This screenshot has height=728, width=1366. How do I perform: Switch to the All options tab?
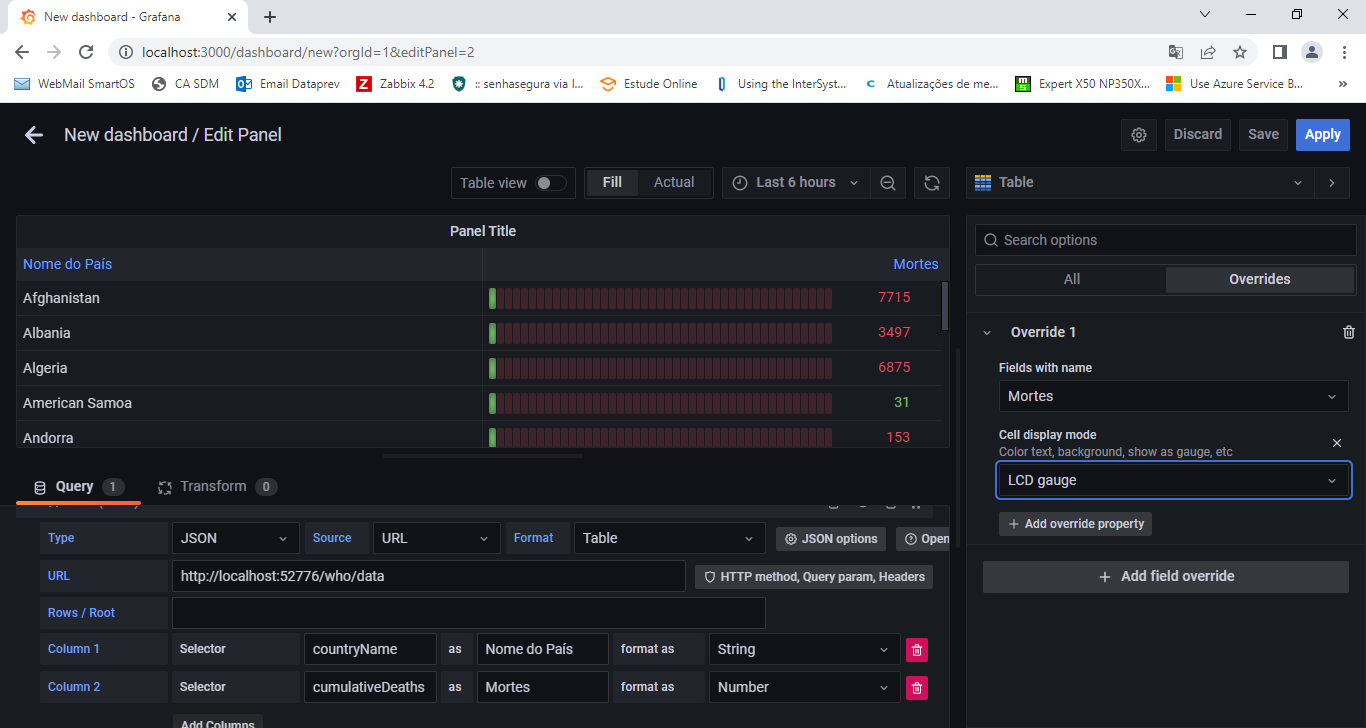(1071, 279)
